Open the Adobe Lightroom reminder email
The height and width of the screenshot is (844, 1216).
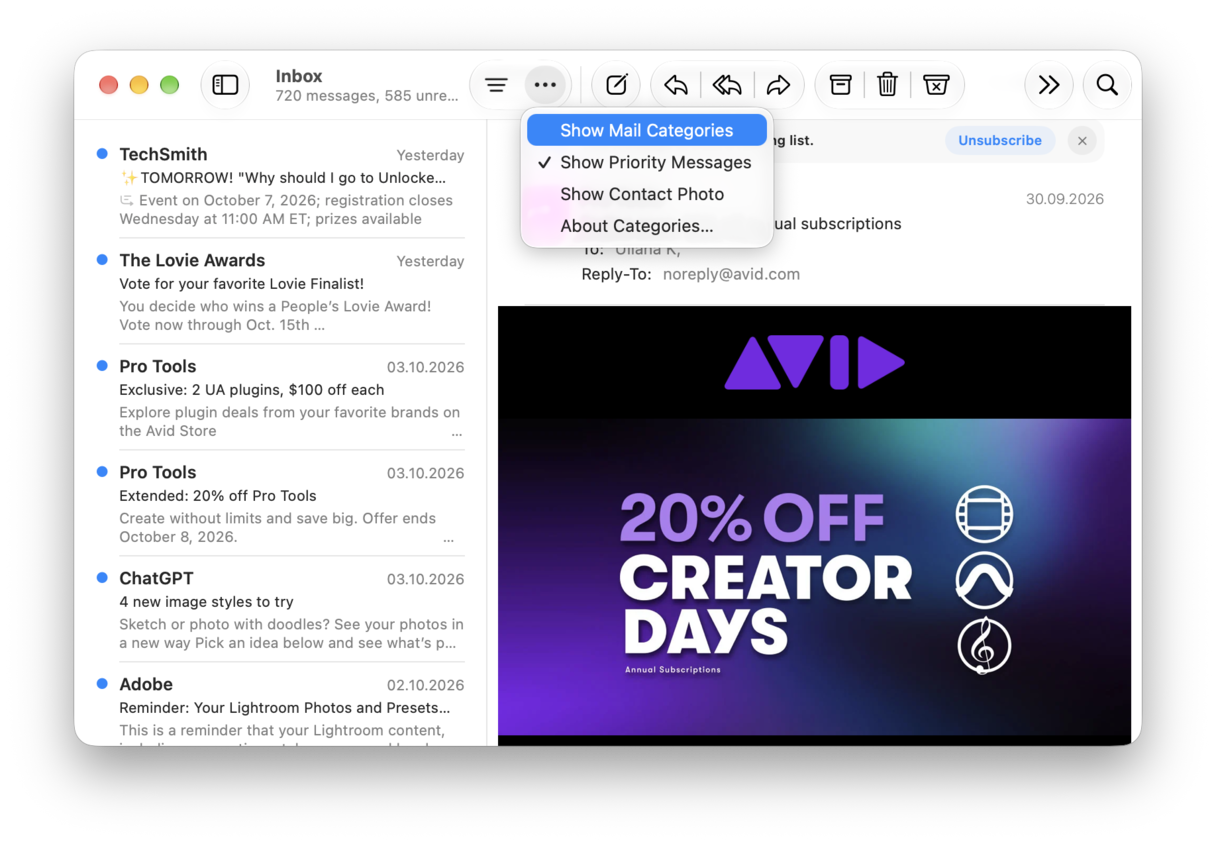coord(280,706)
